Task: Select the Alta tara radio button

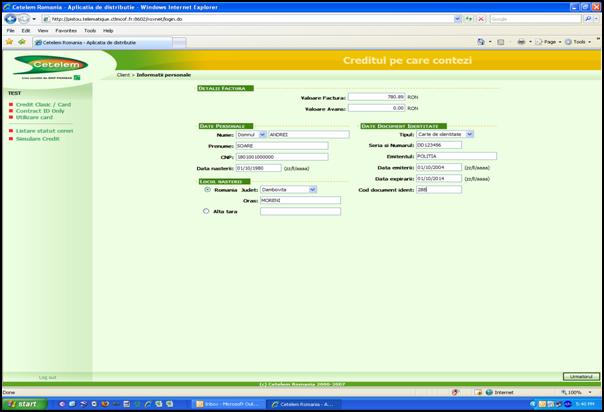Action: tap(207, 211)
